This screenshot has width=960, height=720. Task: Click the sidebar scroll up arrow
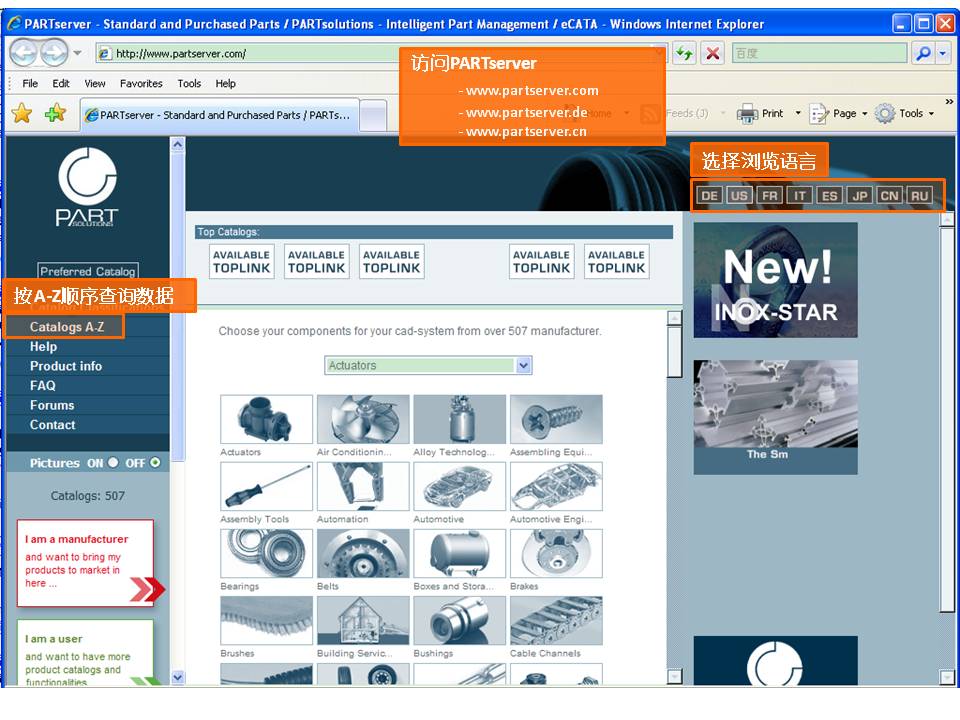178,144
